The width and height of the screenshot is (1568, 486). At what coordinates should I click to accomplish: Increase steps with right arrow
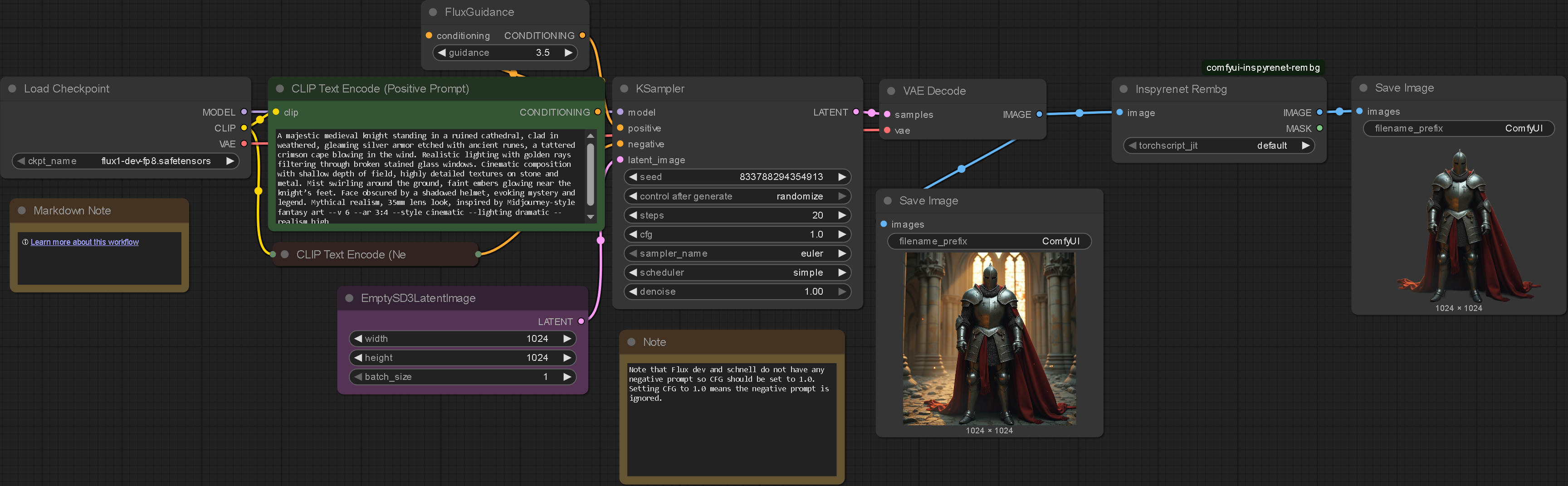pos(842,215)
